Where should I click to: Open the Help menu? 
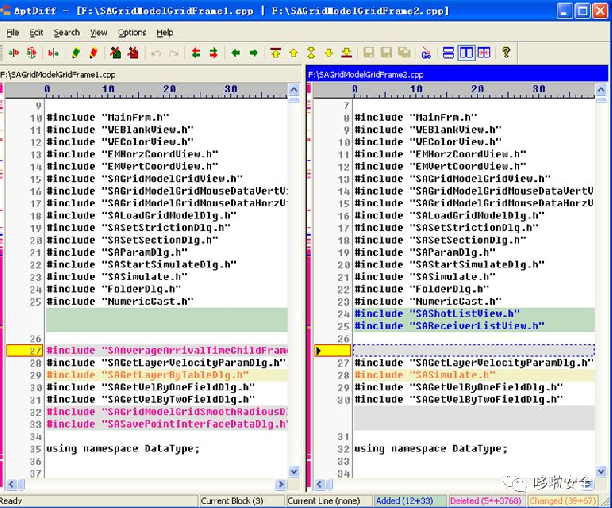point(165,33)
